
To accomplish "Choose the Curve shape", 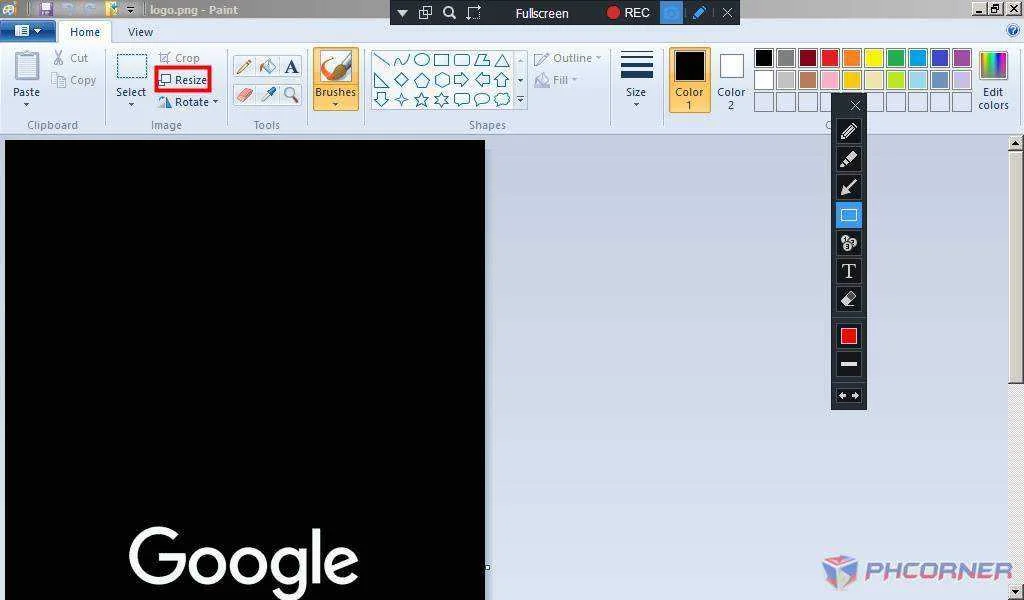I will (402, 60).
